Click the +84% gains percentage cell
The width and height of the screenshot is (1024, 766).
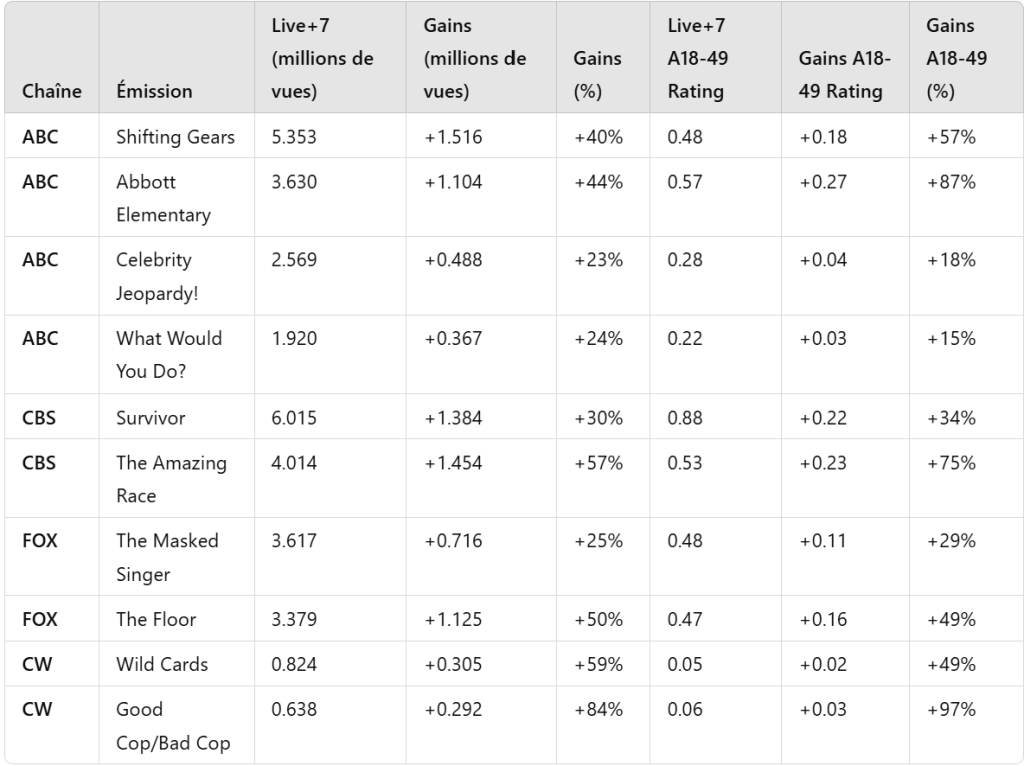click(598, 709)
